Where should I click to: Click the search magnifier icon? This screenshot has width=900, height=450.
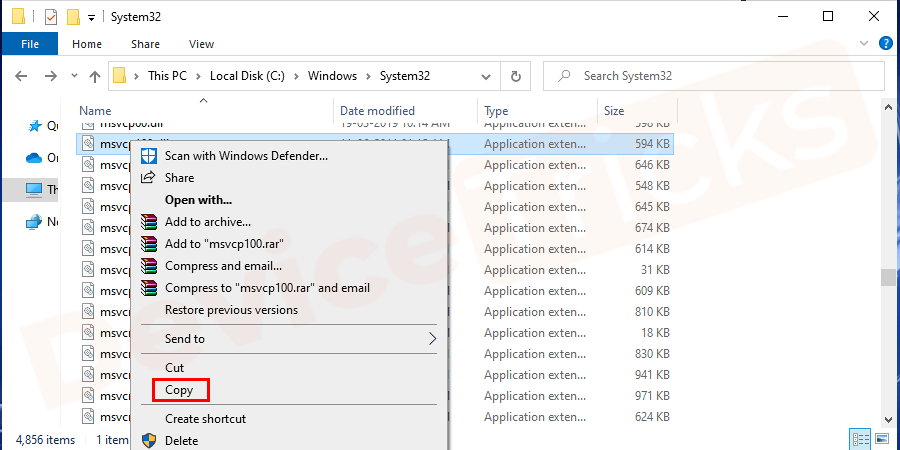pos(564,76)
